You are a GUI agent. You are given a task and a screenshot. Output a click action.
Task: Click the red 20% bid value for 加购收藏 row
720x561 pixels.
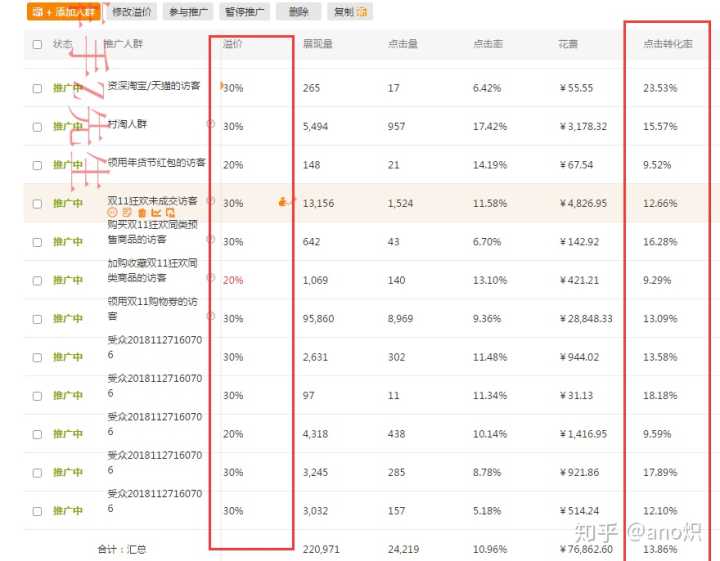pos(233,281)
